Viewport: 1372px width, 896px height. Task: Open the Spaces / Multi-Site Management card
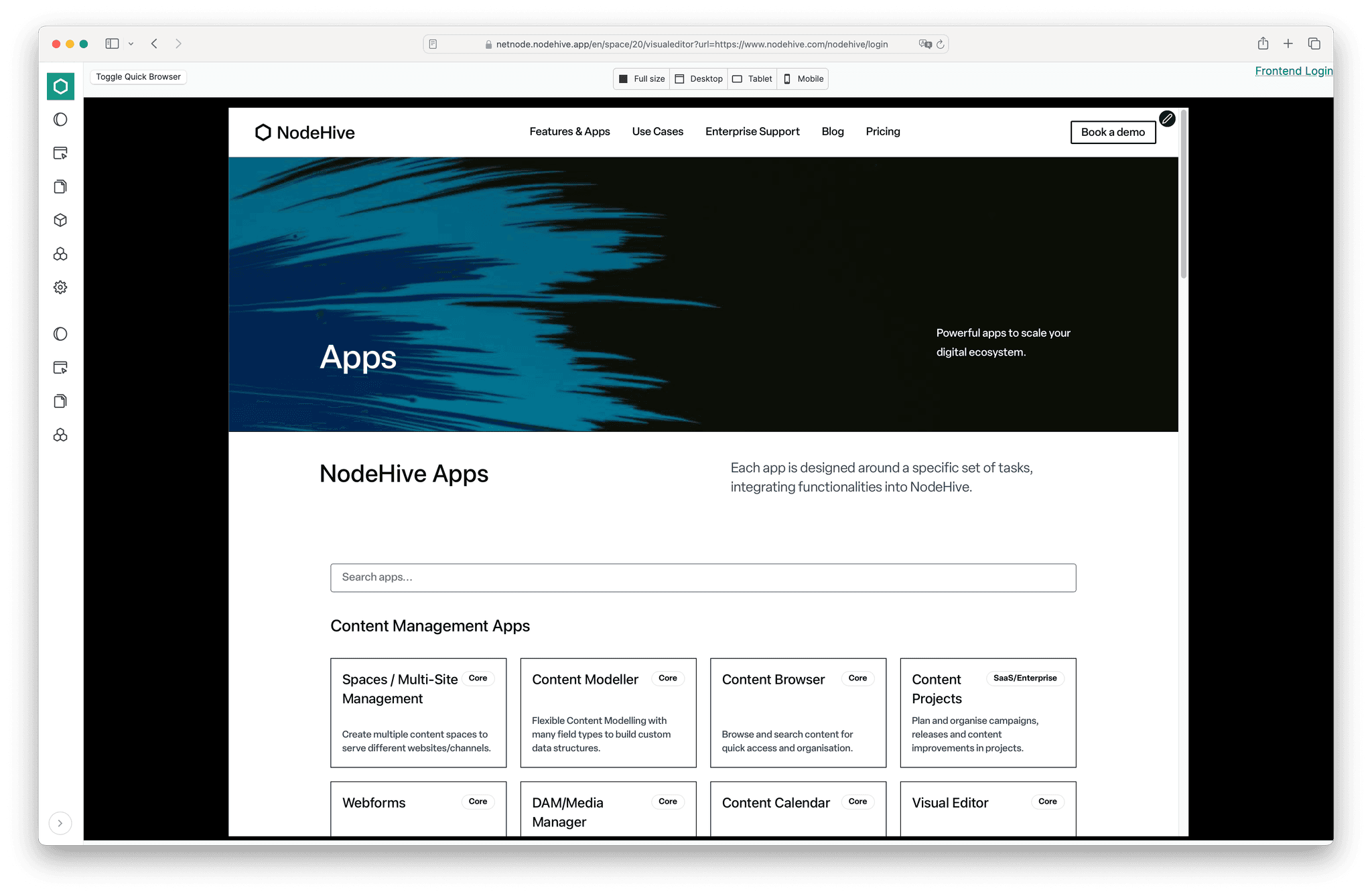(x=418, y=713)
